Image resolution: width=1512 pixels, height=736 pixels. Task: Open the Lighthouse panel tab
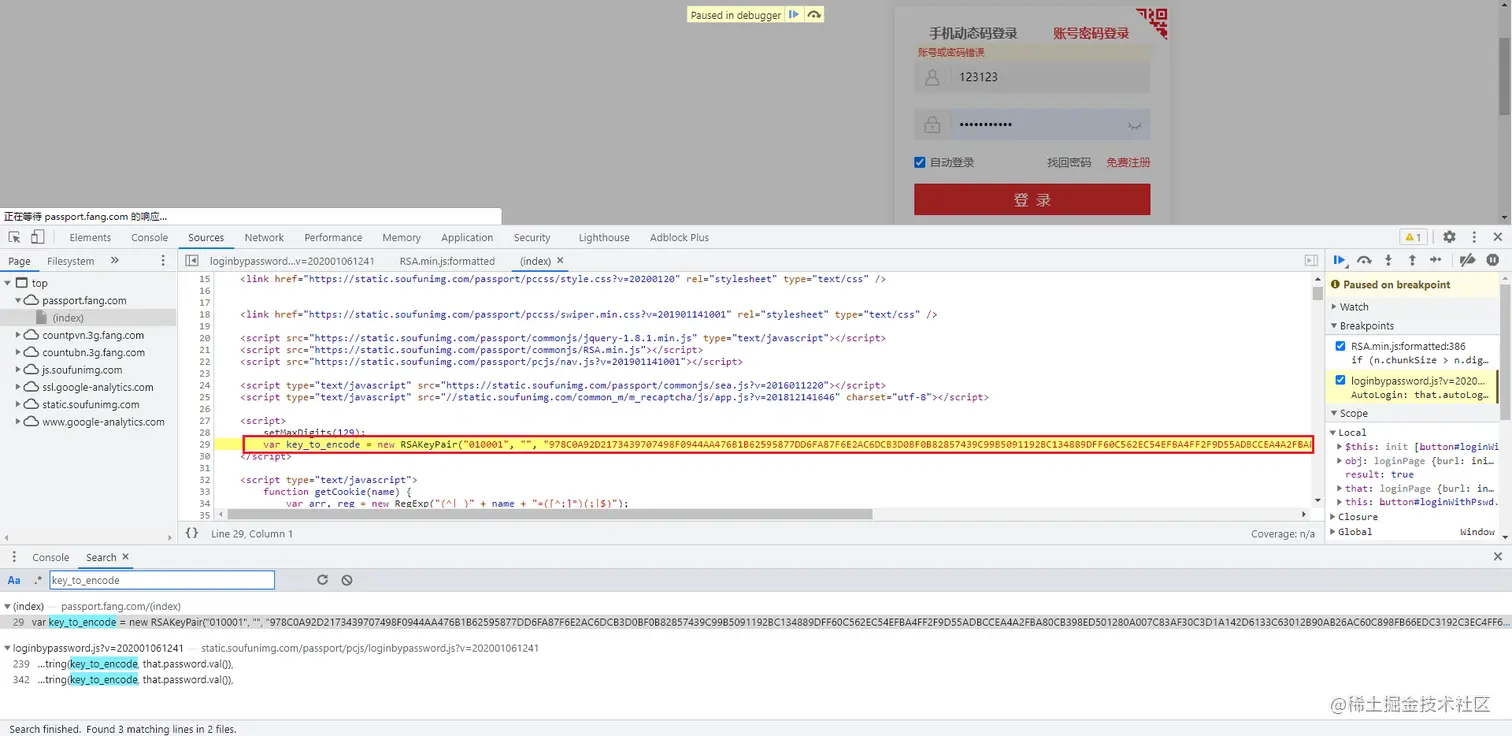click(x=604, y=238)
